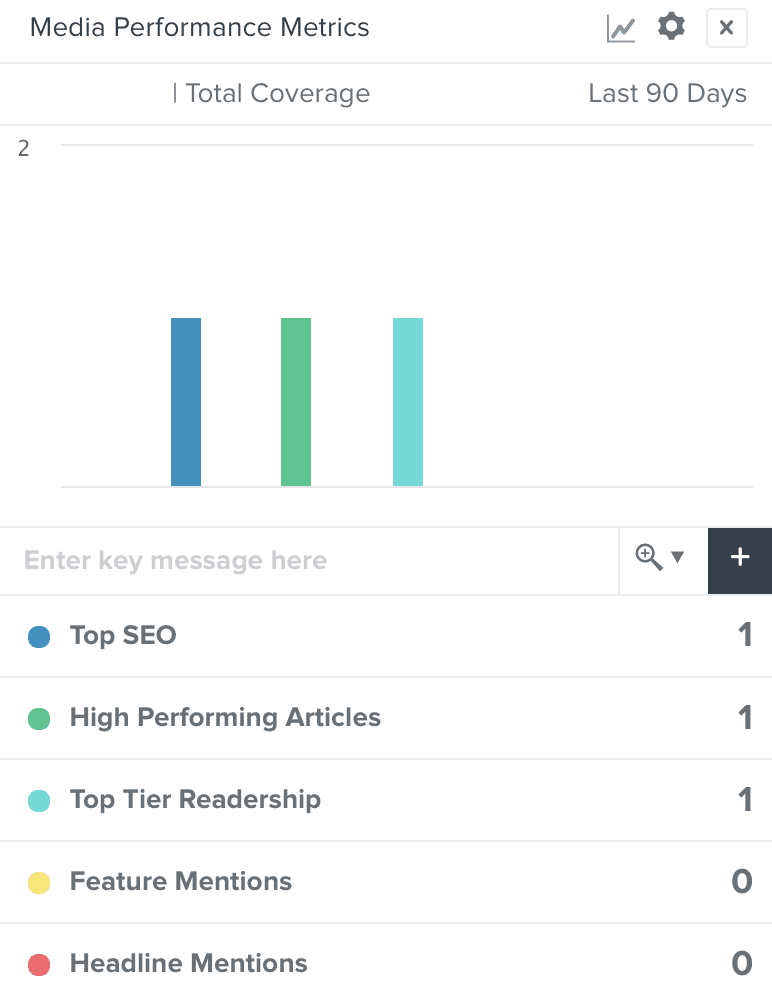Toggle the teal Top Tier Readership dot
Image resolution: width=772 pixels, height=1002 pixels.
coord(39,801)
